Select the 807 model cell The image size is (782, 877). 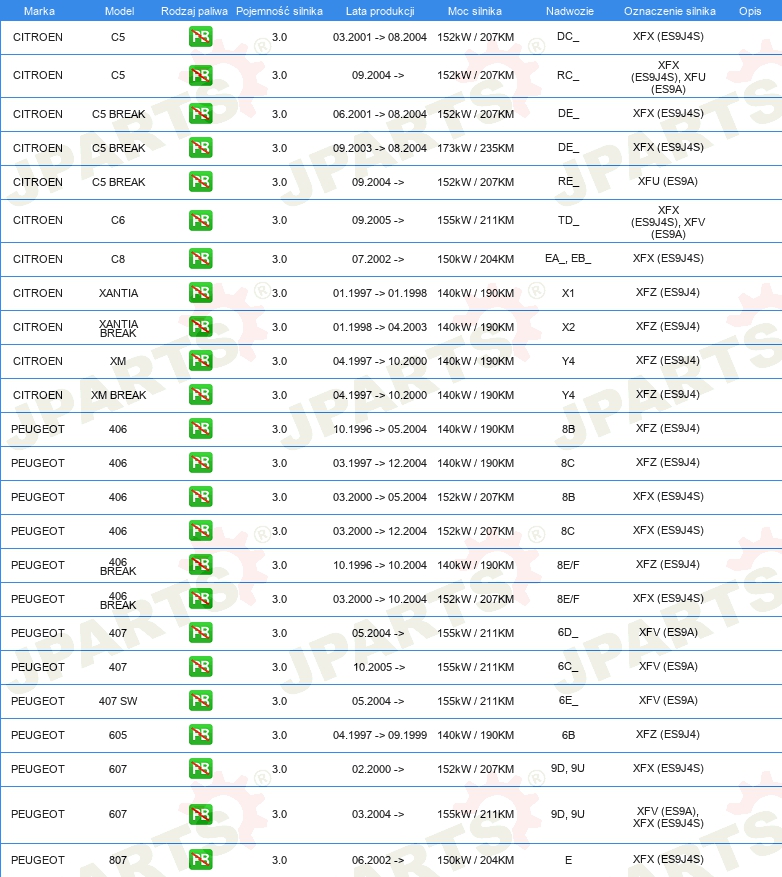tap(118, 860)
